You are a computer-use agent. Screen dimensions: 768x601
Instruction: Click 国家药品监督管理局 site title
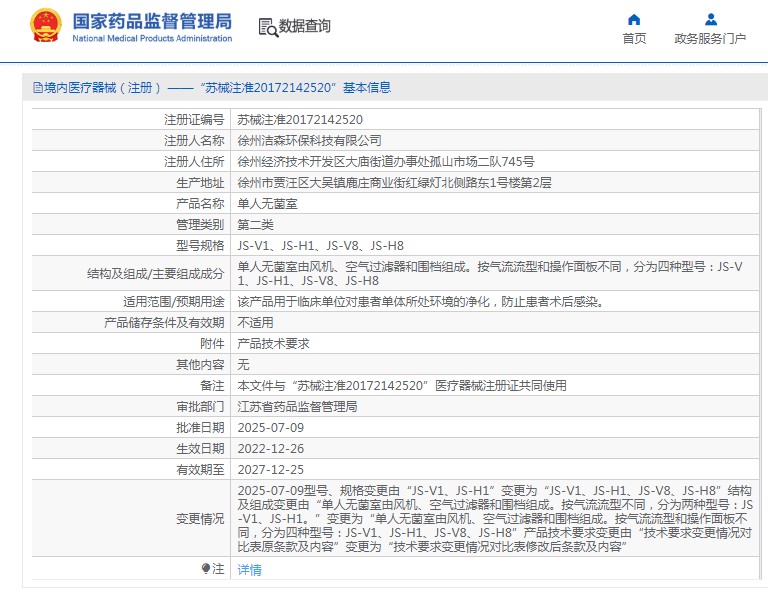(x=152, y=21)
